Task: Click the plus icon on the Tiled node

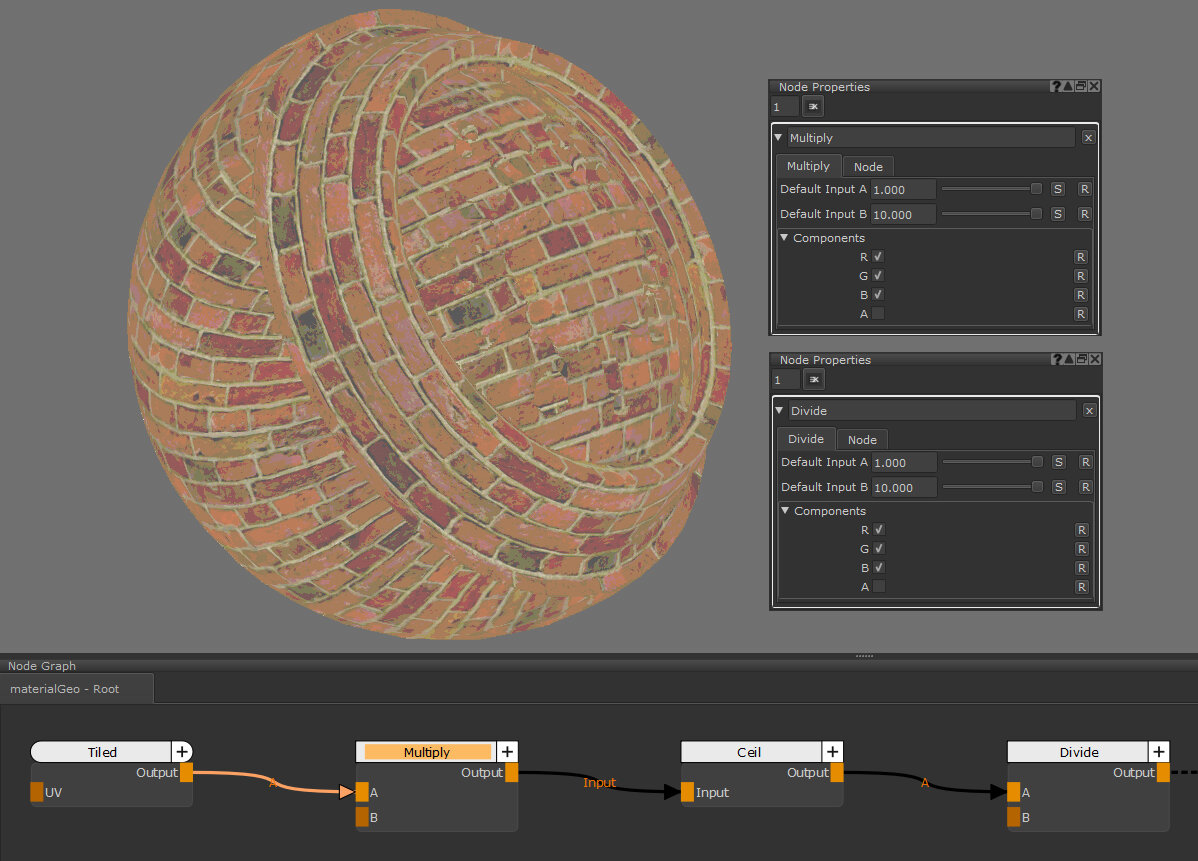Action: coord(181,752)
